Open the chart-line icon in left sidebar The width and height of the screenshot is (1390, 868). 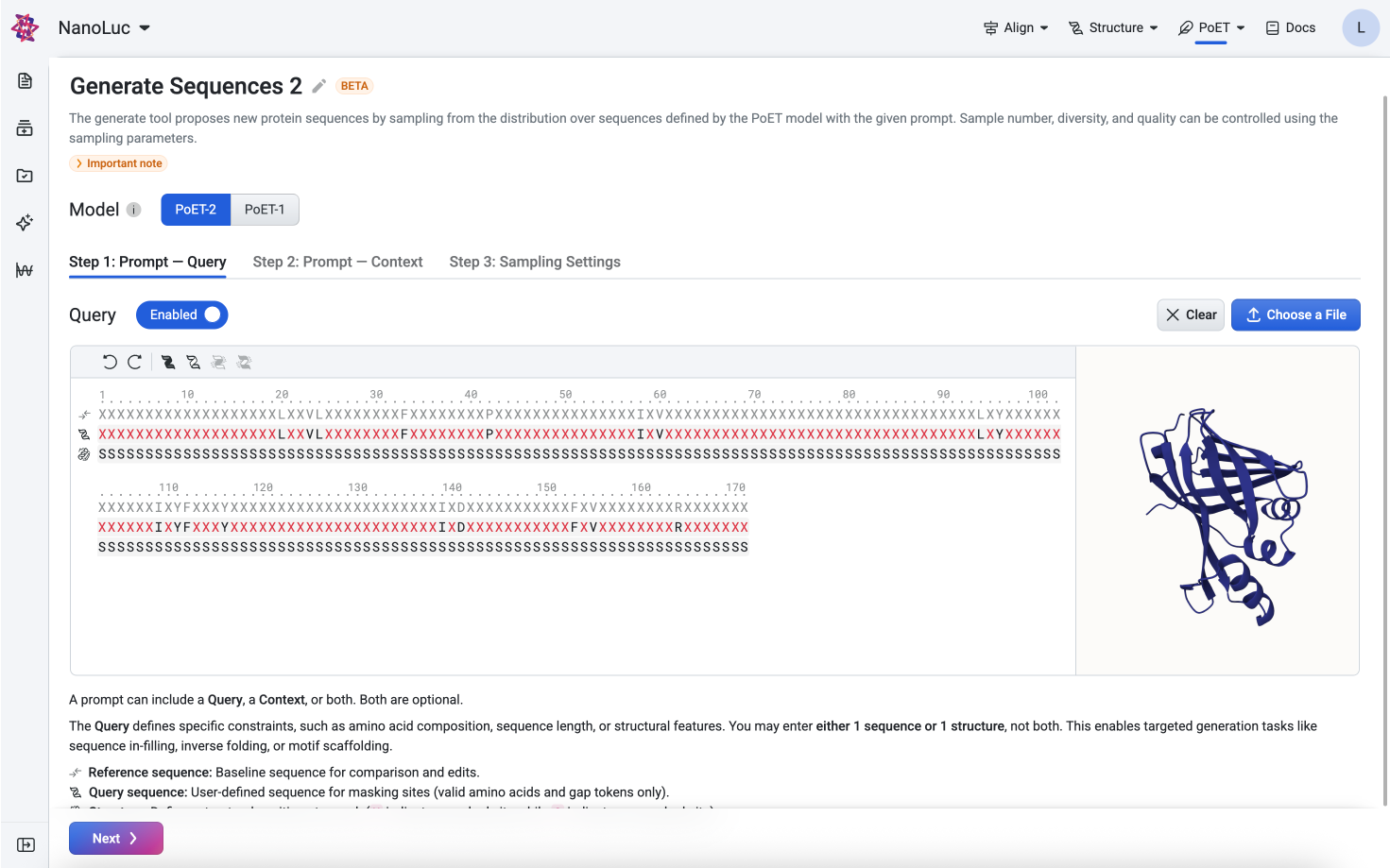pyautogui.click(x=25, y=270)
